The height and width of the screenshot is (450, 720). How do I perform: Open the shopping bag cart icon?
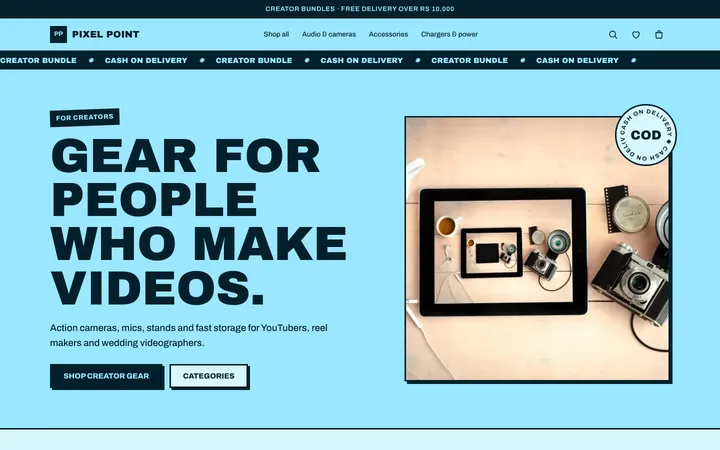coord(658,34)
